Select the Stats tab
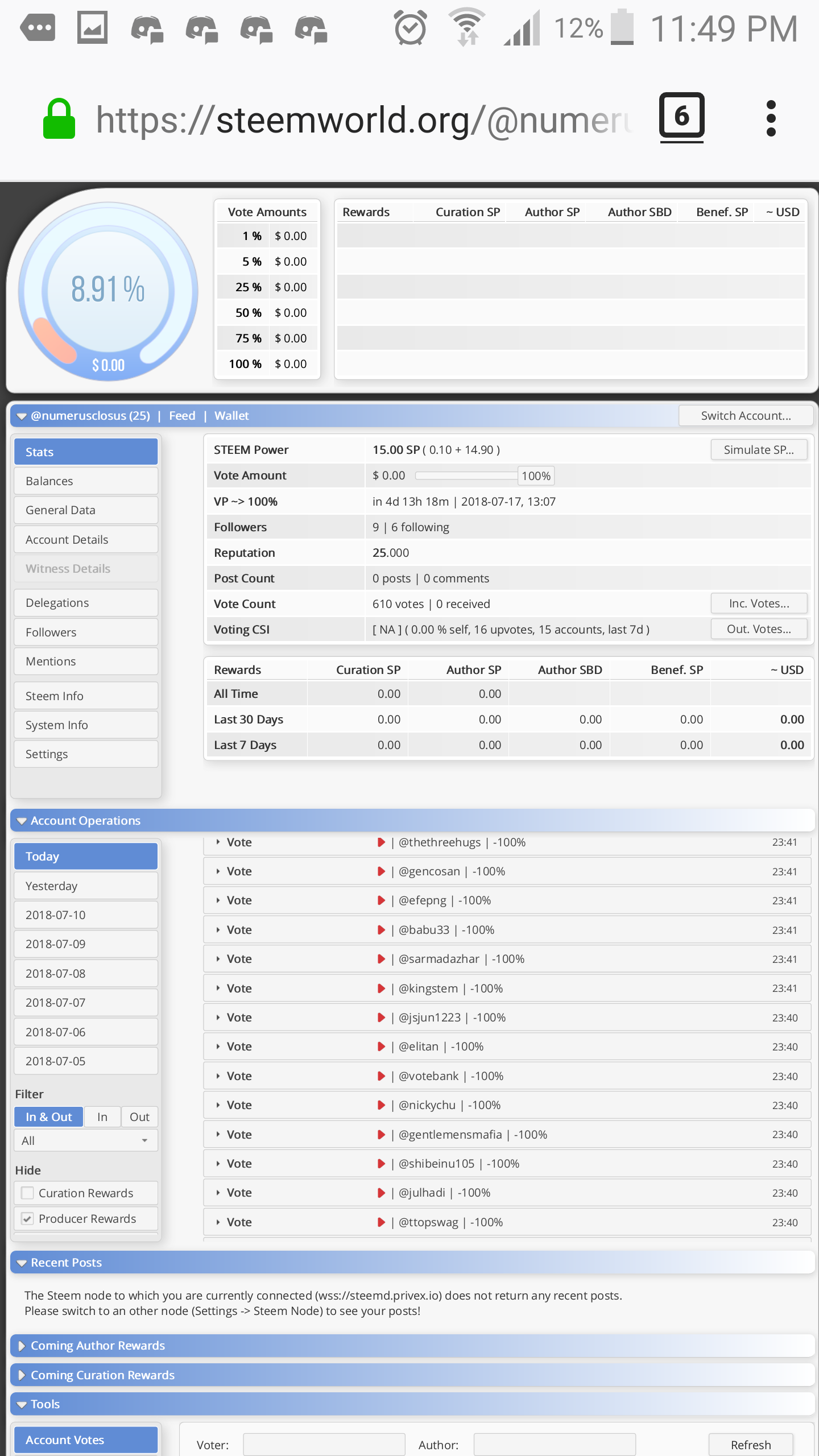The height and width of the screenshot is (1456, 819). (86, 452)
